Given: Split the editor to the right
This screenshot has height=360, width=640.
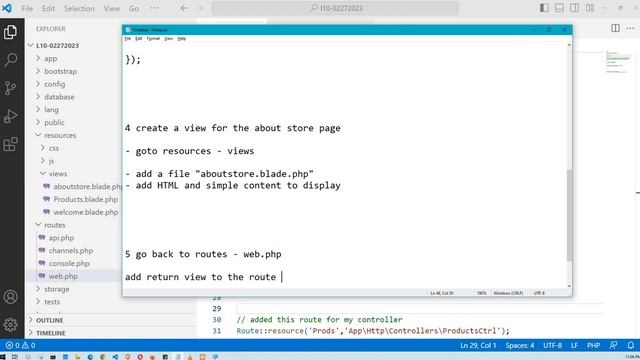Looking at the screenshot, I should coord(615,28).
